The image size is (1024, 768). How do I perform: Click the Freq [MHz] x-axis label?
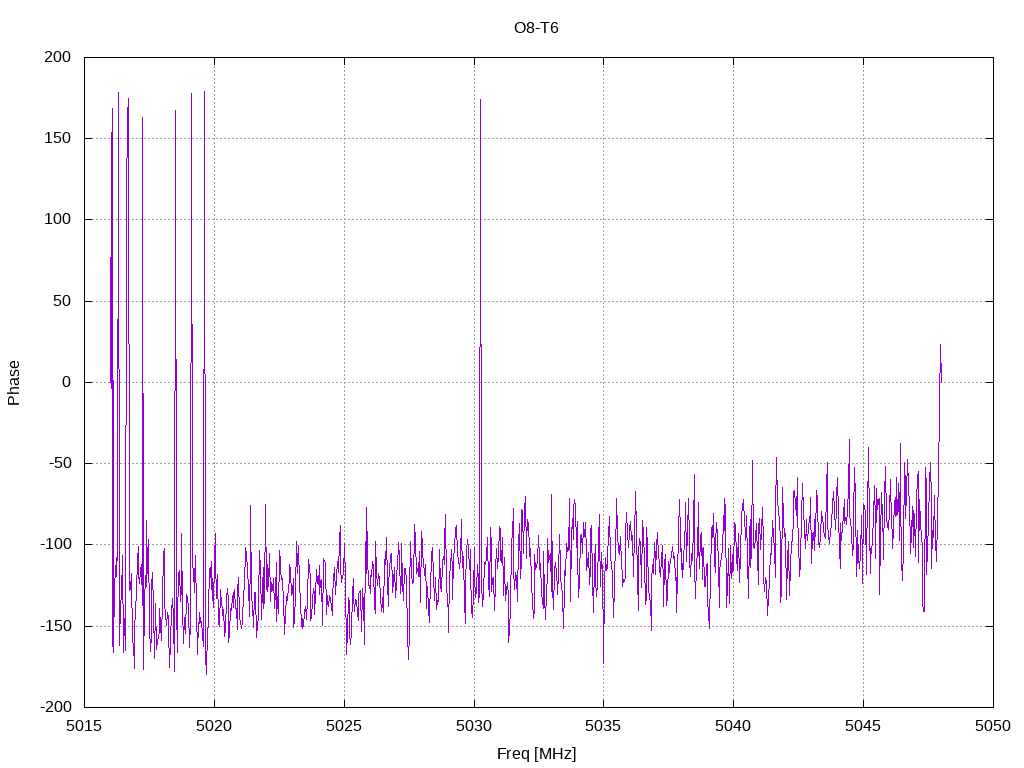point(536,754)
